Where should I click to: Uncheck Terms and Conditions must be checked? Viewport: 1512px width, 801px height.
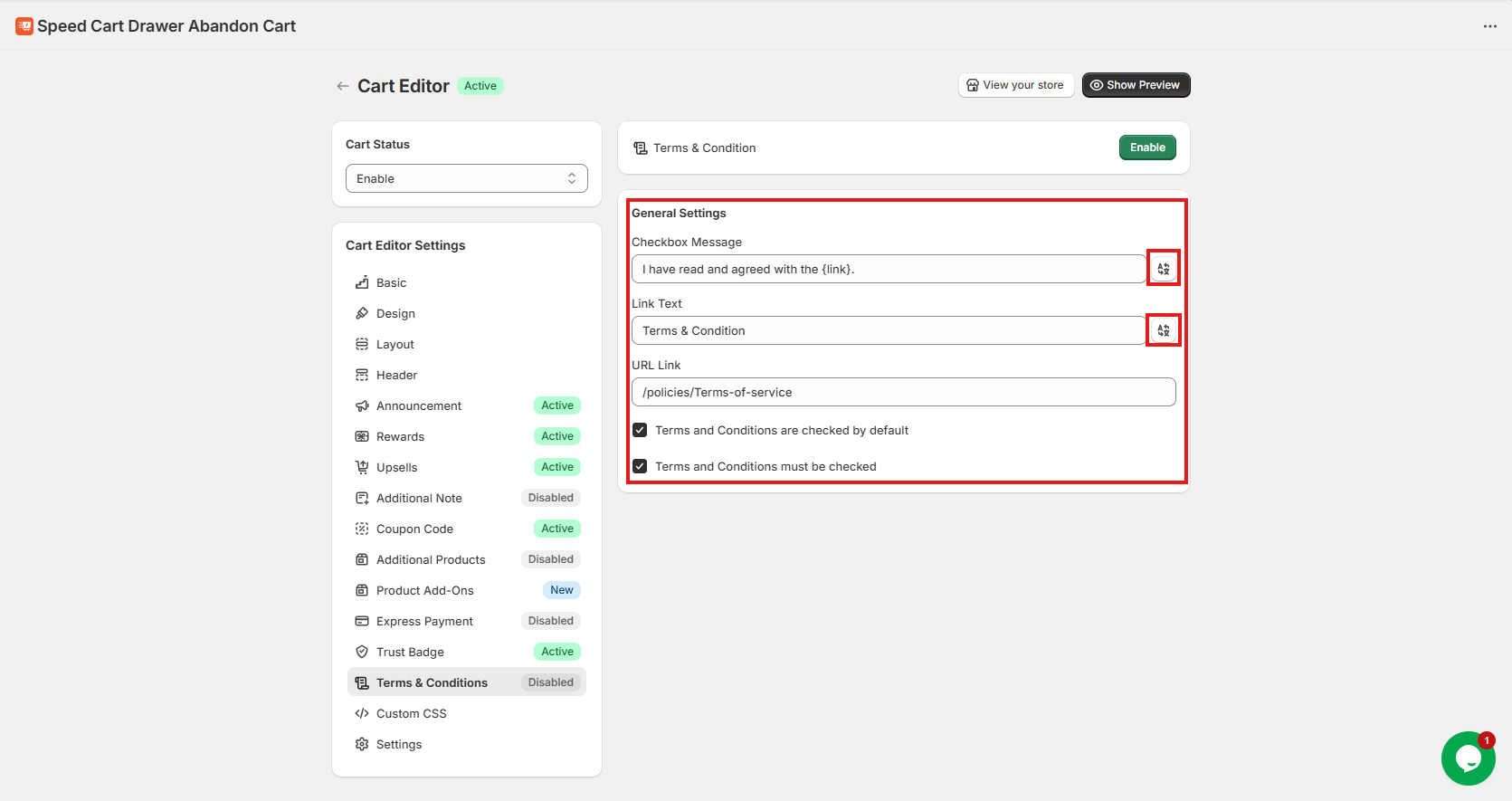point(640,466)
